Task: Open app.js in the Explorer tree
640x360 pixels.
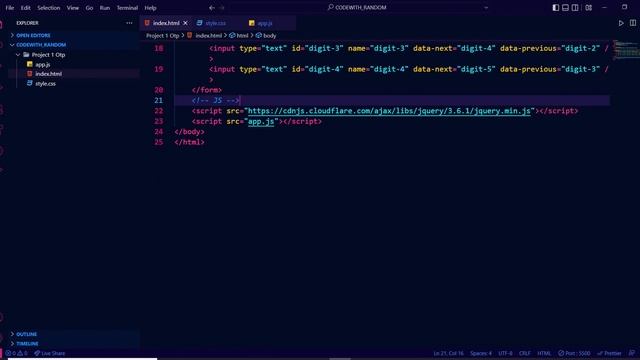Action: (x=42, y=64)
